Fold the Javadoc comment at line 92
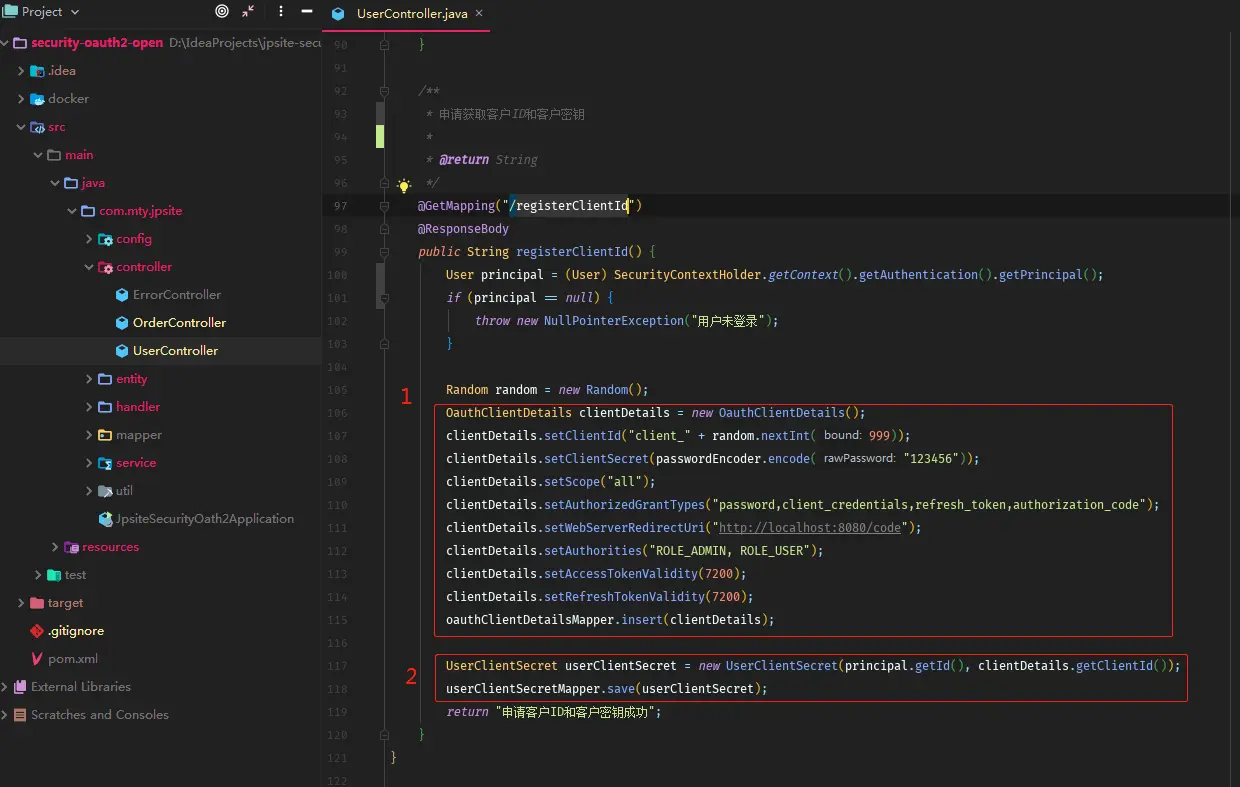 [x=384, y=91]
